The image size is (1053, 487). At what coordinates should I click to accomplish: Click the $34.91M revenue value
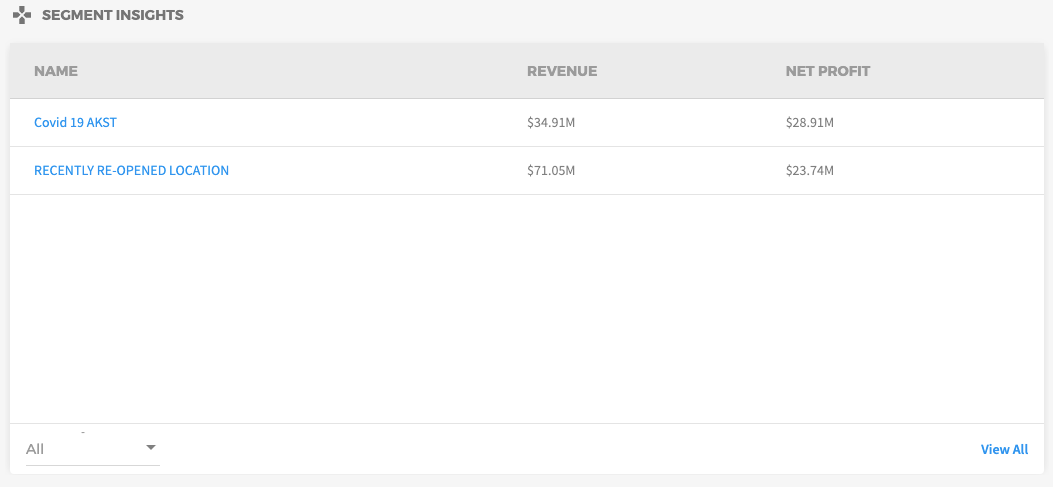[551, 123]
